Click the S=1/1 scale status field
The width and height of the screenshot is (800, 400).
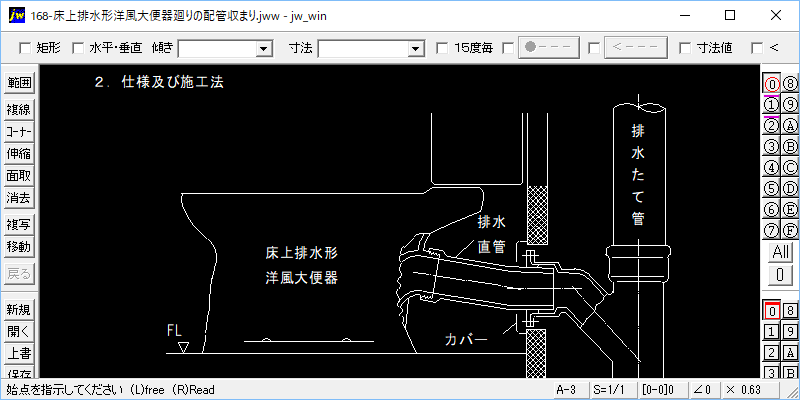[x=613, y=390]
